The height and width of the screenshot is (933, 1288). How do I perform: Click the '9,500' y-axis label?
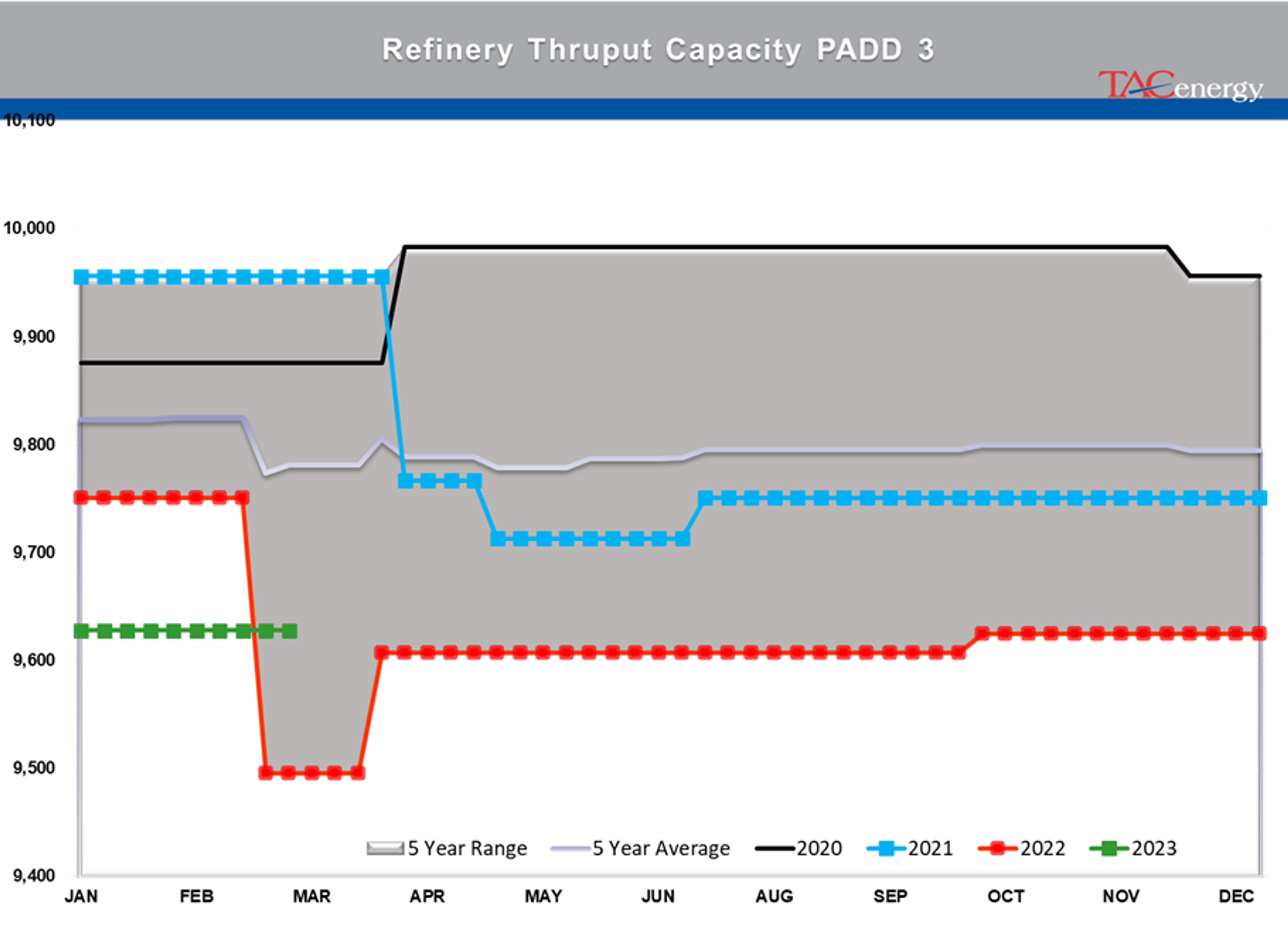point(34,768)
